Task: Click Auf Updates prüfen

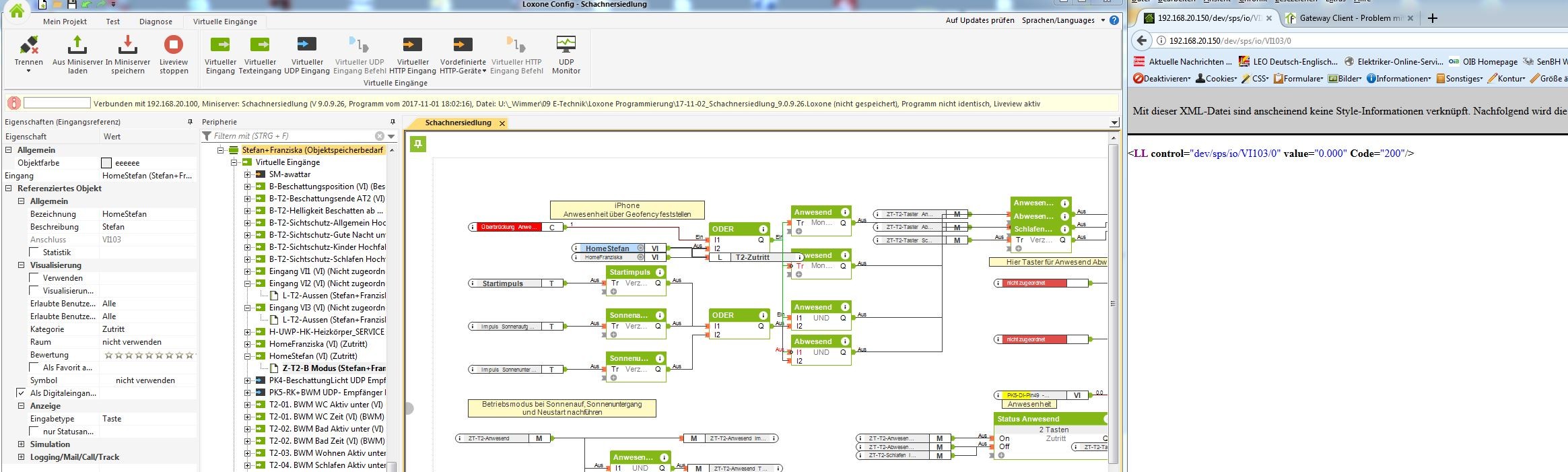Action: pos(980,20)
